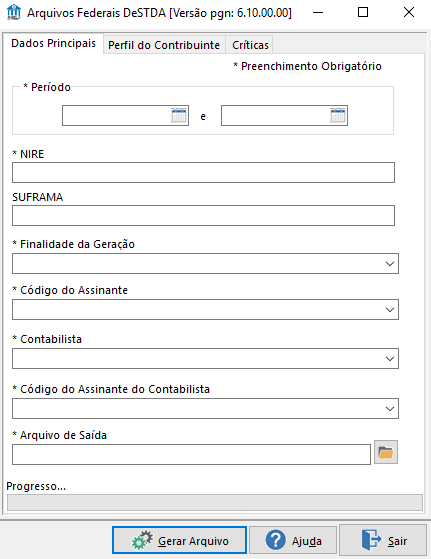Viewport: 431px width, 559px height.
Task: Open the Ajuda help button
Action: (x=293, y=540)
